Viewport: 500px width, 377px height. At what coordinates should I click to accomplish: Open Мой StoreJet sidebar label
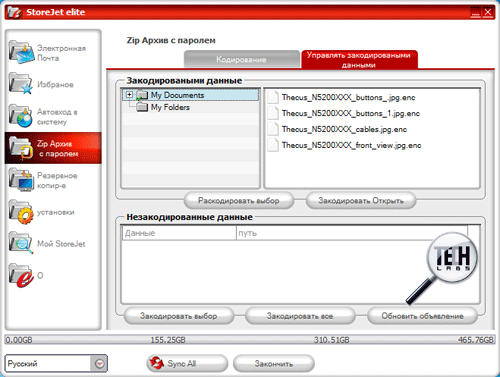click(61, 244)
